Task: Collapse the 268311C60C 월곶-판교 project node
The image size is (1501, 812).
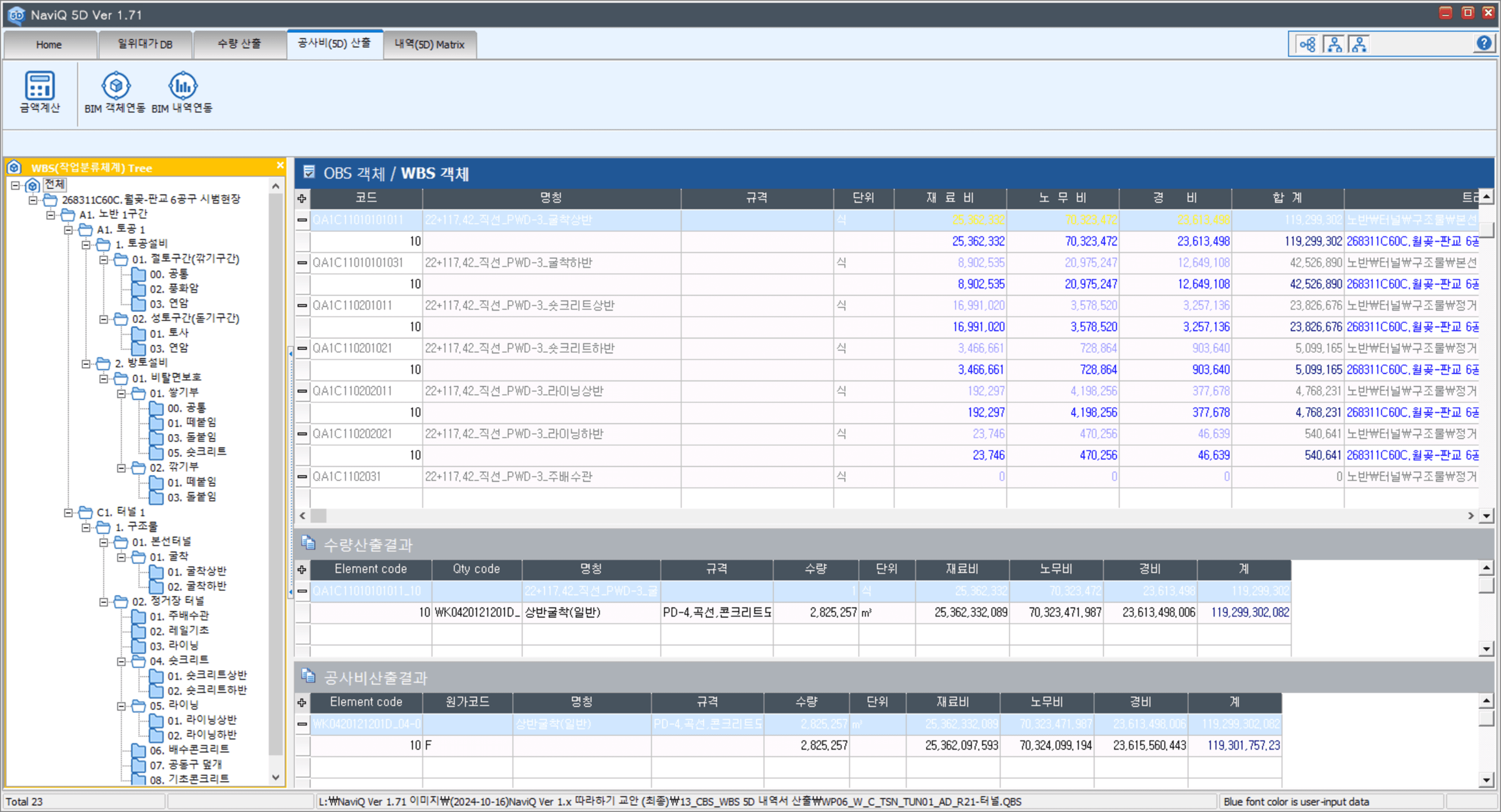Action: click(x=33, y=200)
